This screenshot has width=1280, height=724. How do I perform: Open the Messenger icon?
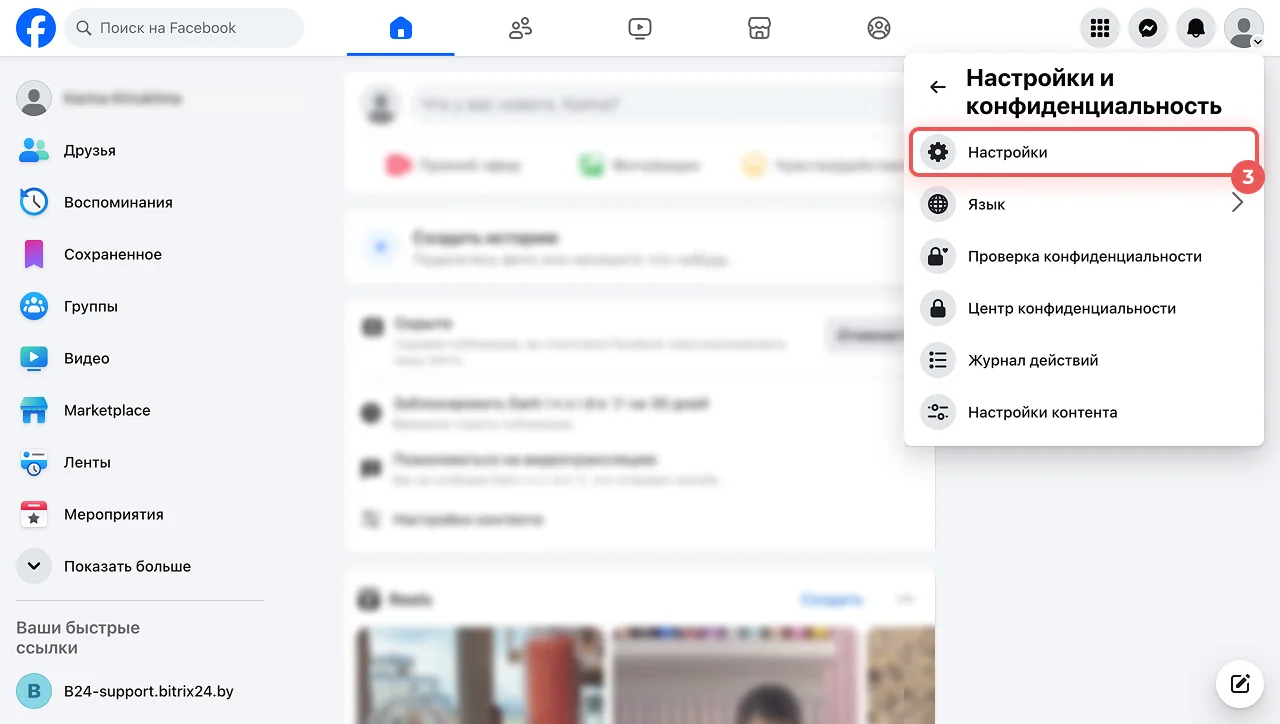(1148, 28)
